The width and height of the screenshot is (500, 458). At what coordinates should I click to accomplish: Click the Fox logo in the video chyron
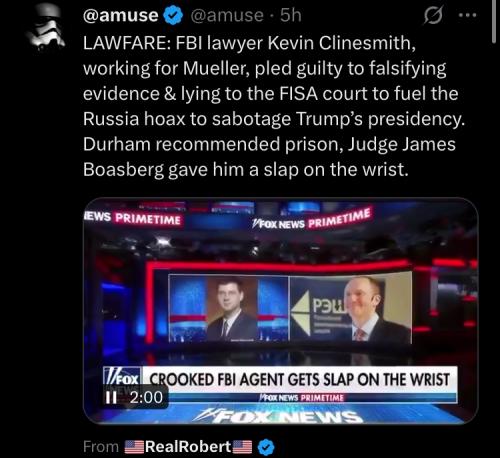(x=123, y=379)
